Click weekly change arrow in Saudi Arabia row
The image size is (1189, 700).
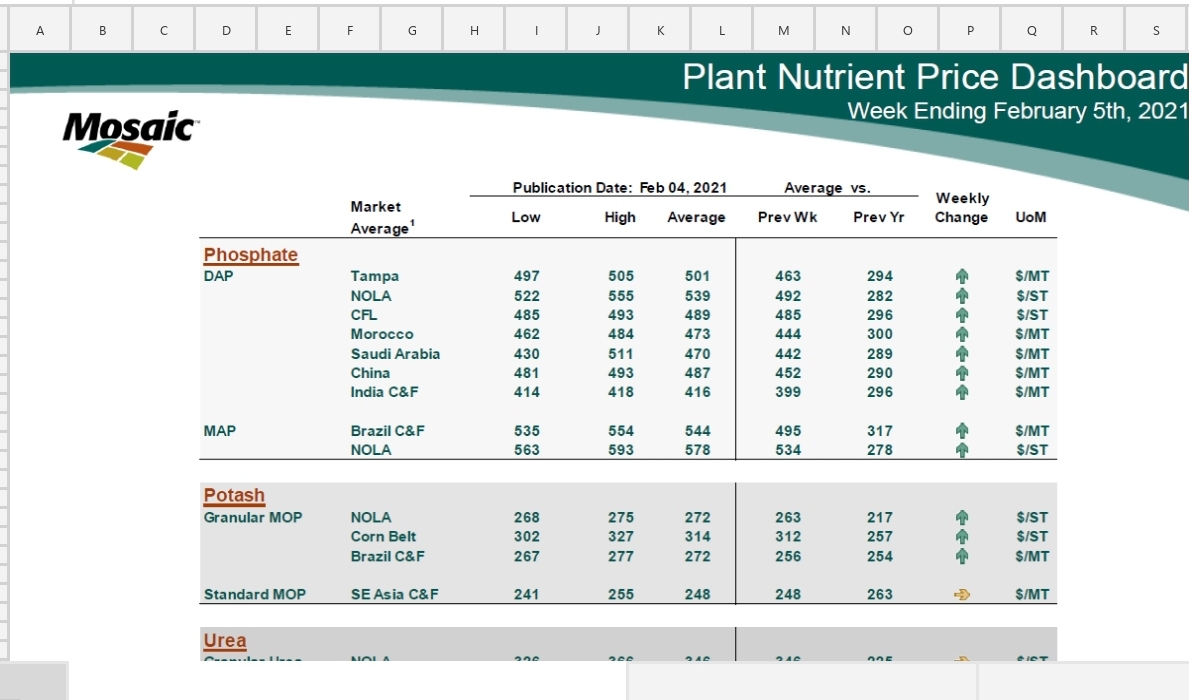[962, 354]
